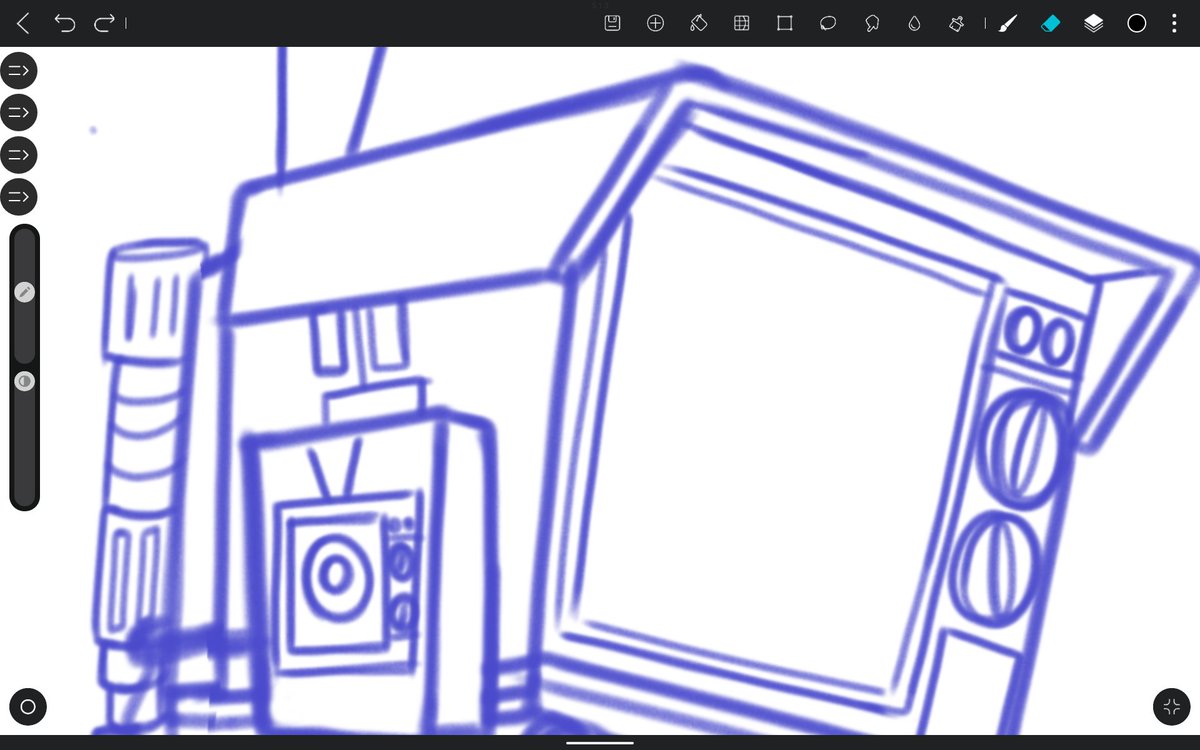Expand the second sidebar flyout arrow

pyautogui.click(x=18, y=112)
